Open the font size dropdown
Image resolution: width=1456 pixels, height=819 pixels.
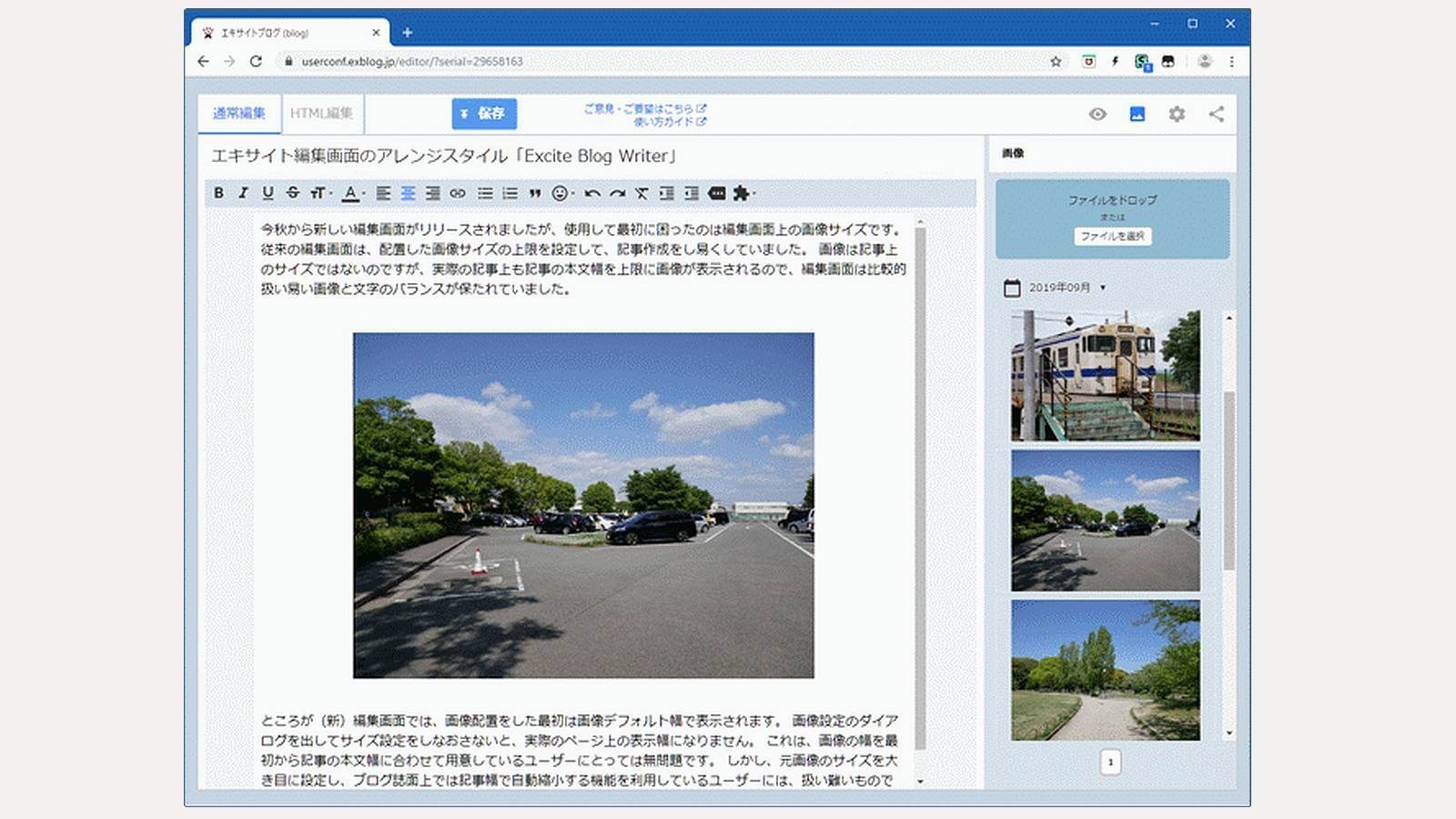(x=320, y=193)
